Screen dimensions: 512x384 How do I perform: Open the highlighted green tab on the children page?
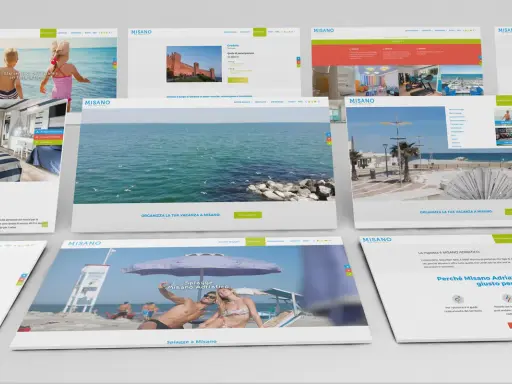(48, 33)
